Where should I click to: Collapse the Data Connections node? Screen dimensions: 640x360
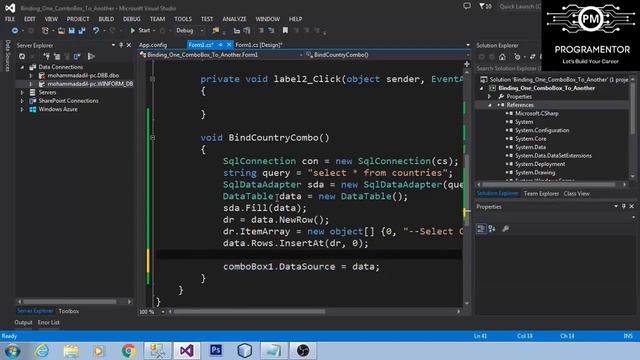point(22,67)
